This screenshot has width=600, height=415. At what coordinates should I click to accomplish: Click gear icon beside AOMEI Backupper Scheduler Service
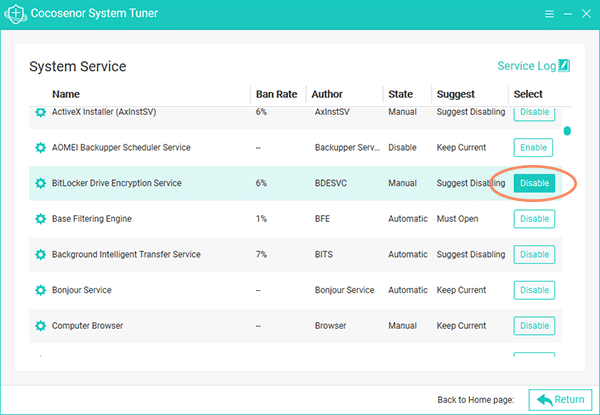(x=40, y=147)
